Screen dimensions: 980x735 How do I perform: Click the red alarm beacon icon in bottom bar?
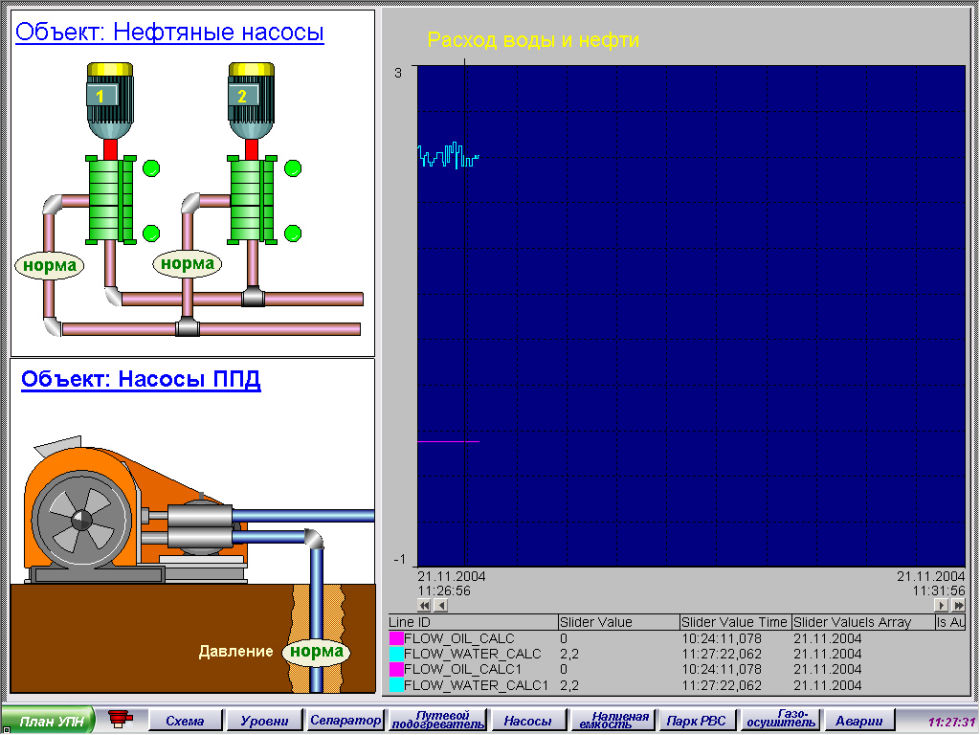(120, 719)
